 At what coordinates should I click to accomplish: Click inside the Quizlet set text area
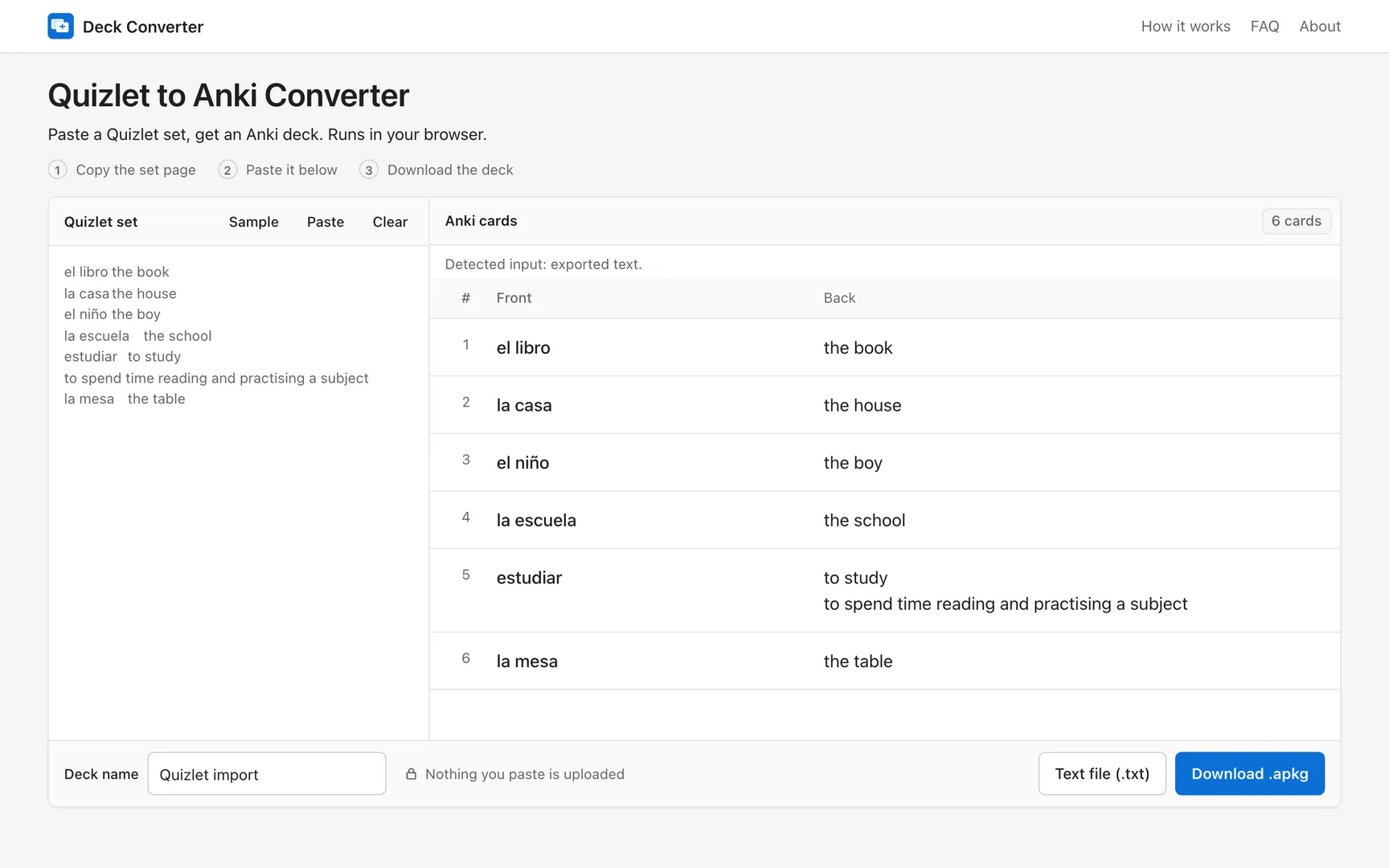click(x=238, y=492)
